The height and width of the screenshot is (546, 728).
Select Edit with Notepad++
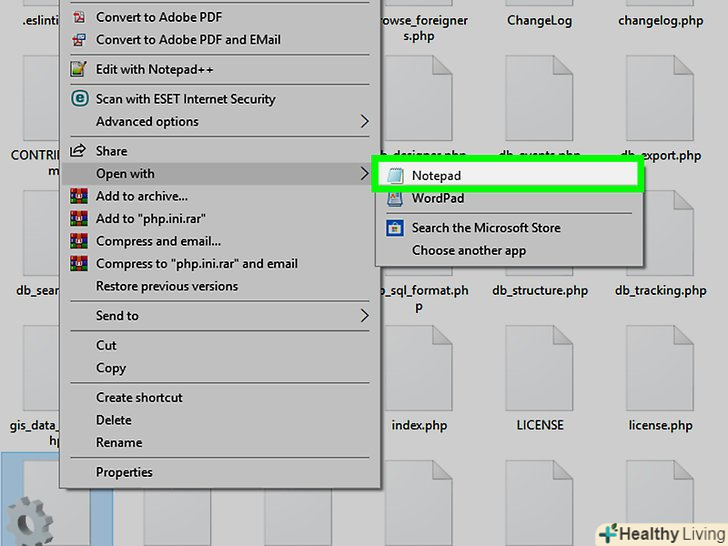(220, 69)
